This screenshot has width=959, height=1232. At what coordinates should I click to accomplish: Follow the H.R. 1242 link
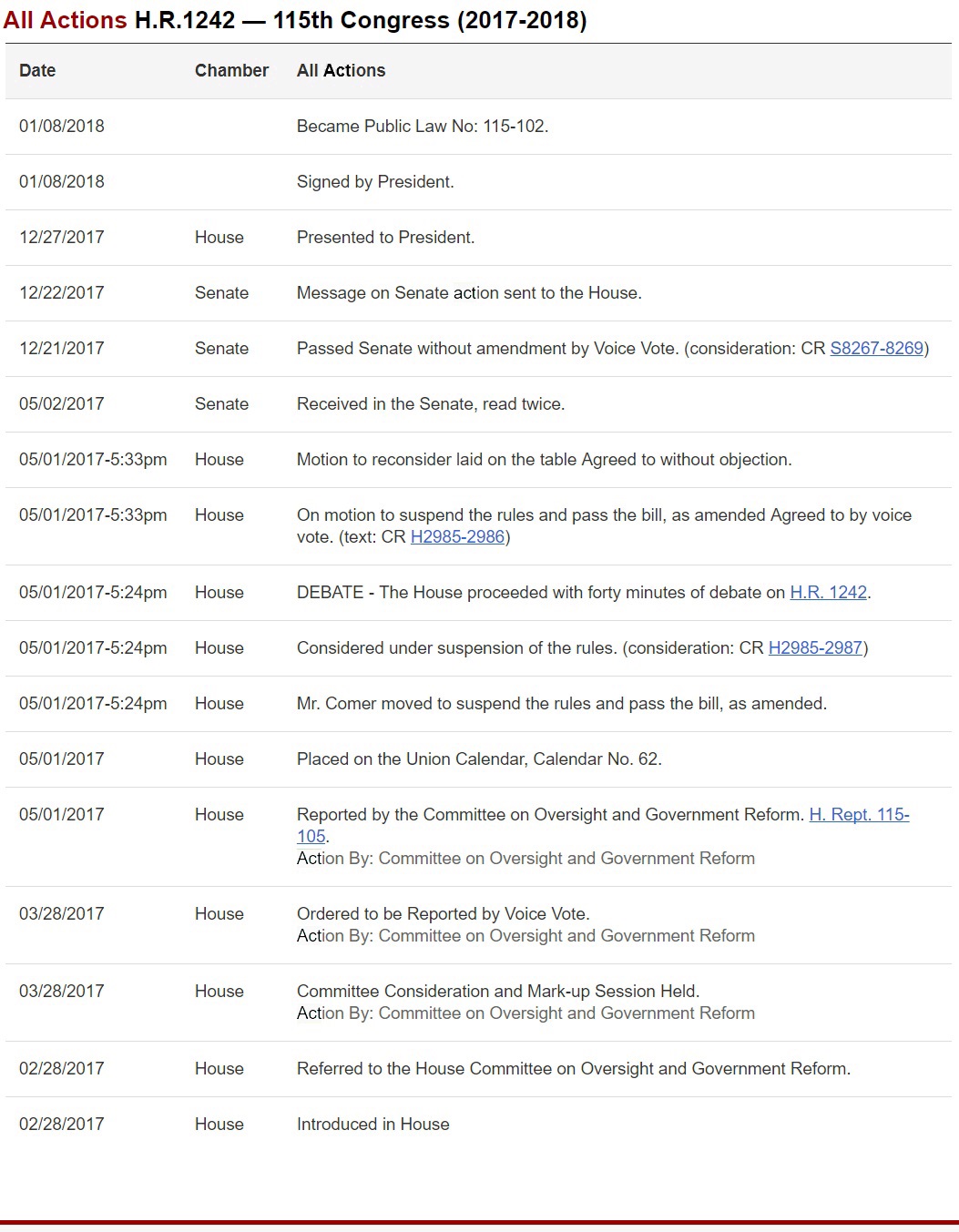point(828,592)
